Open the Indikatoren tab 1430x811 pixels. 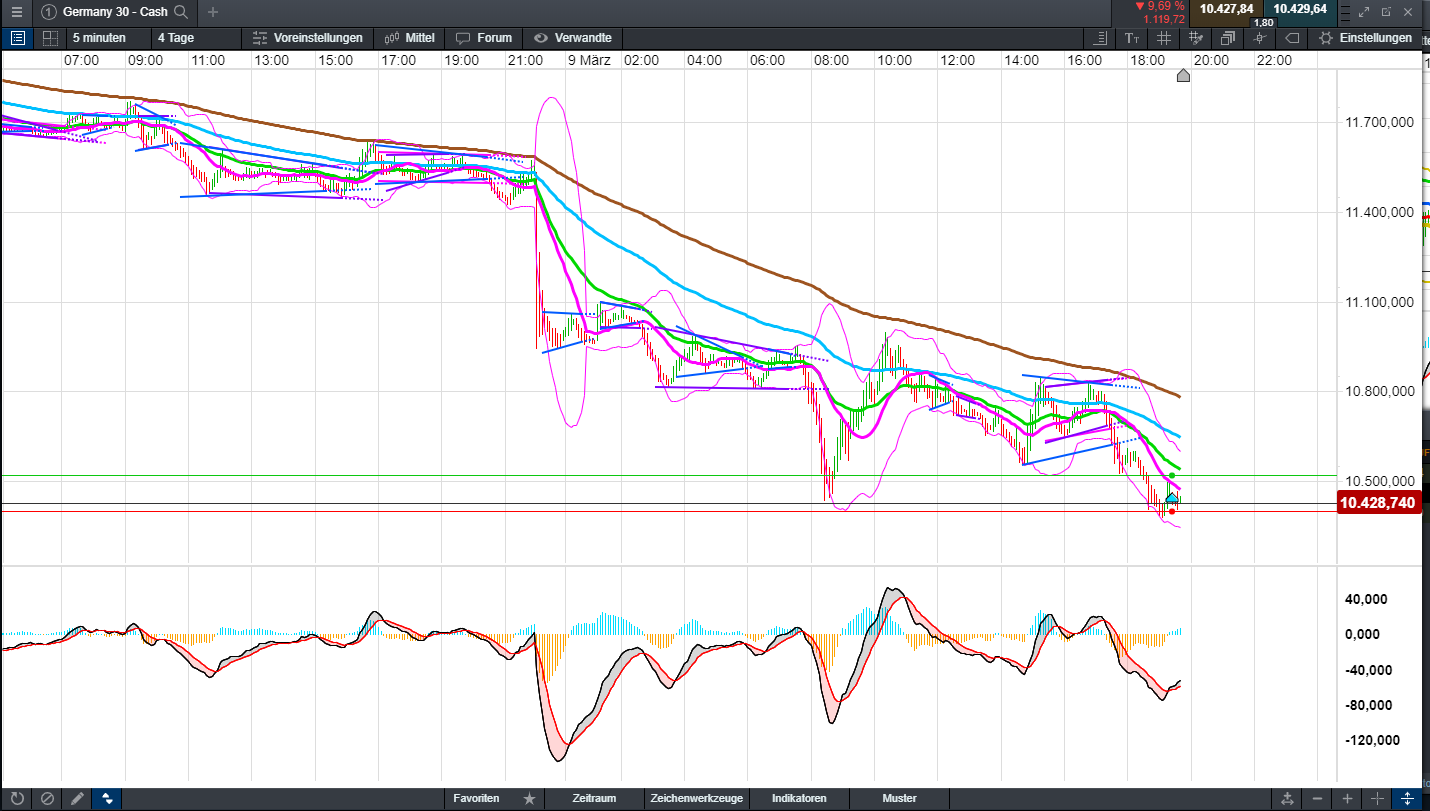[x=799, y=799]
